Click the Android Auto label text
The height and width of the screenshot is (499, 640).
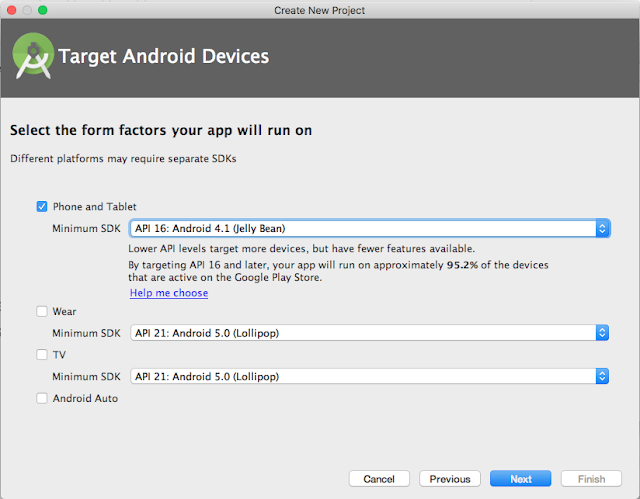click(x=85, y=398)
